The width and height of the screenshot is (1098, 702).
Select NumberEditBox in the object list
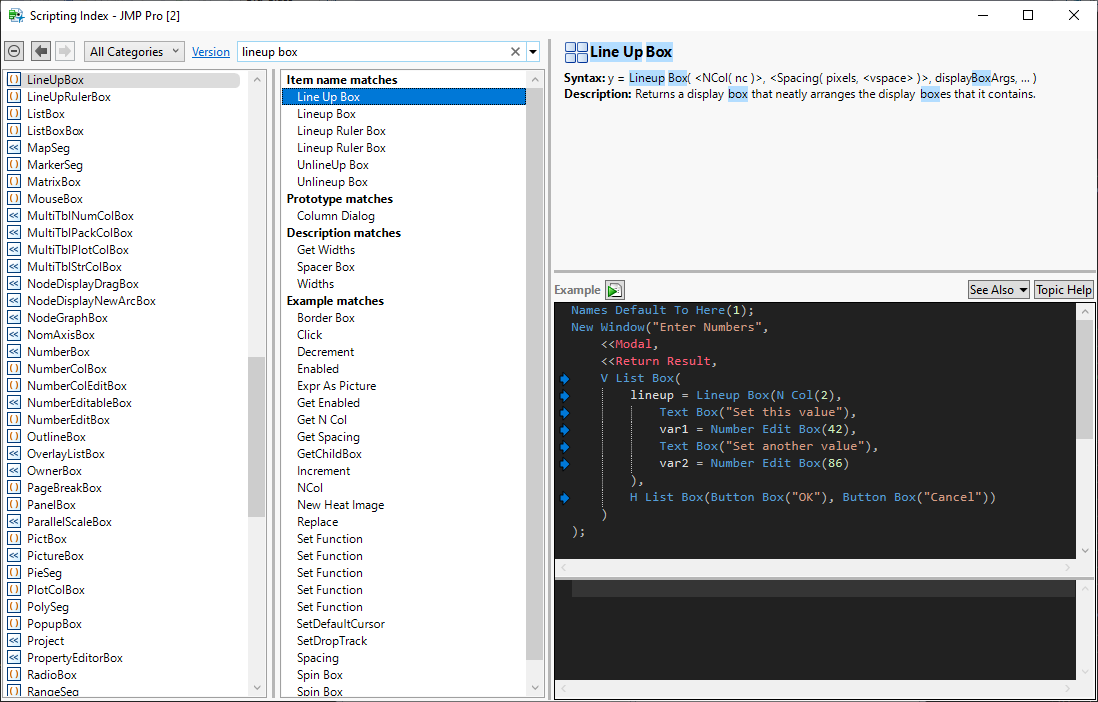tap(68, 420)
